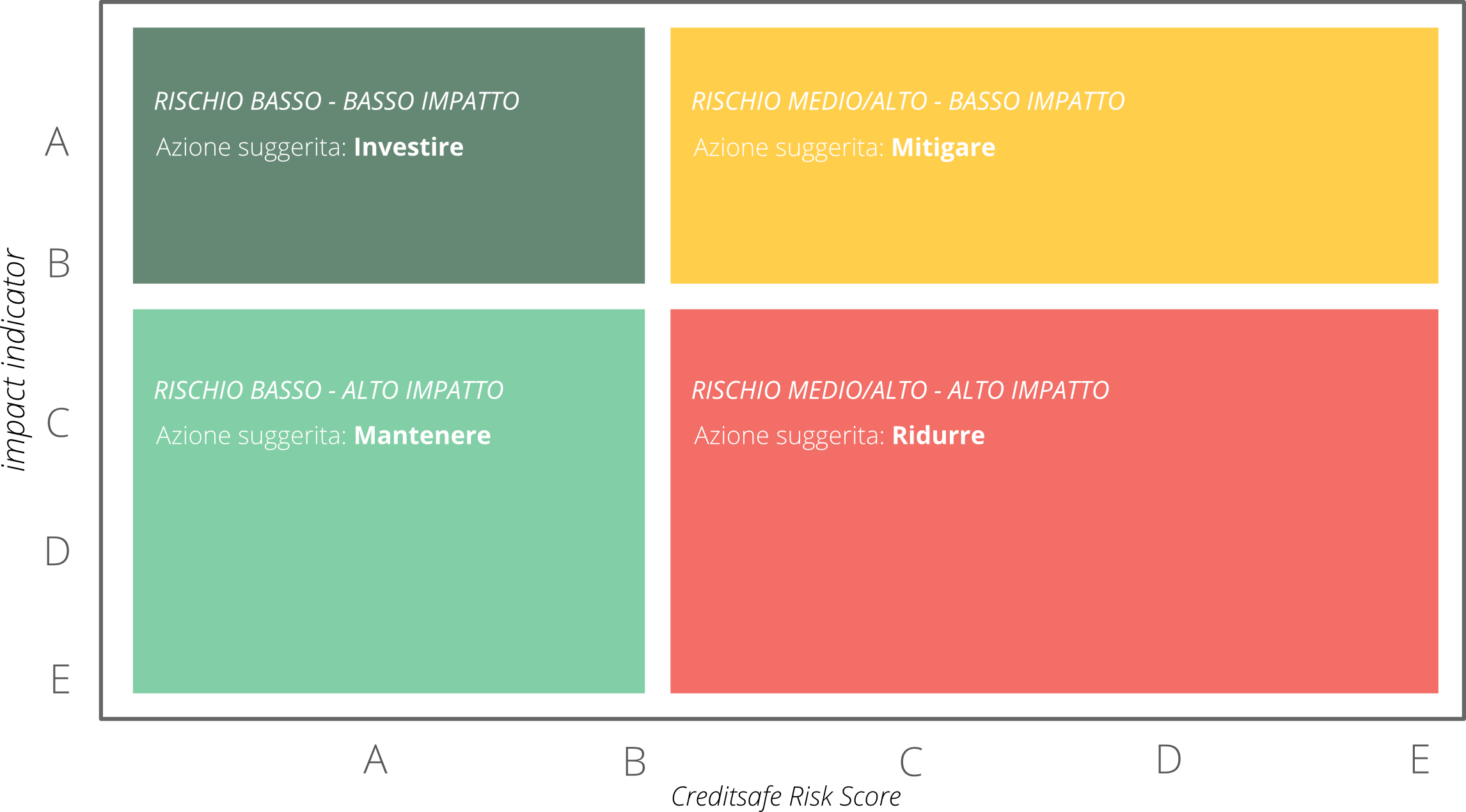Click letter A on the vertical axis

click(57, 141)
